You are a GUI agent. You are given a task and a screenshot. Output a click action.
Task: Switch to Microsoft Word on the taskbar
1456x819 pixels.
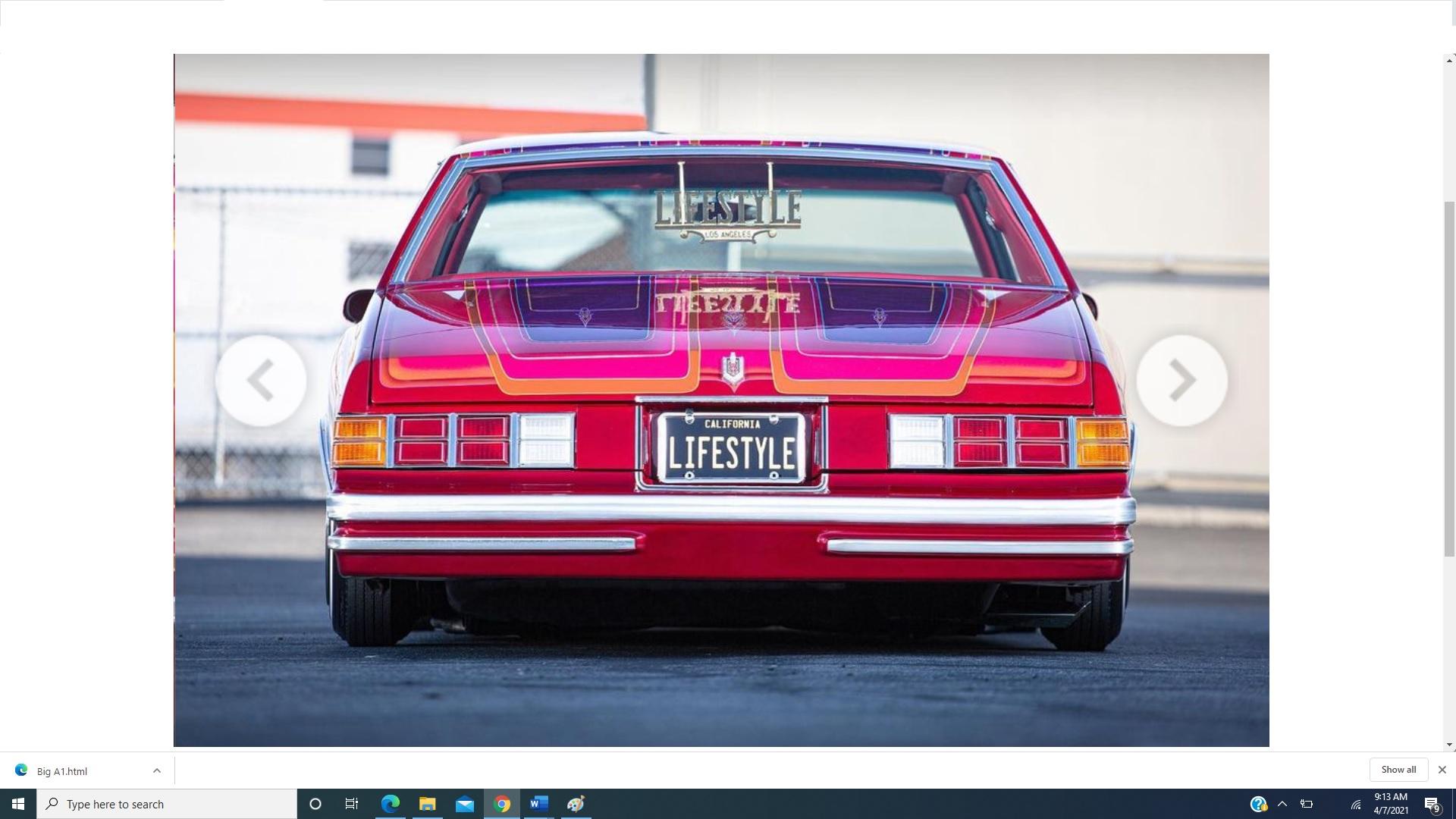[538, 804]
